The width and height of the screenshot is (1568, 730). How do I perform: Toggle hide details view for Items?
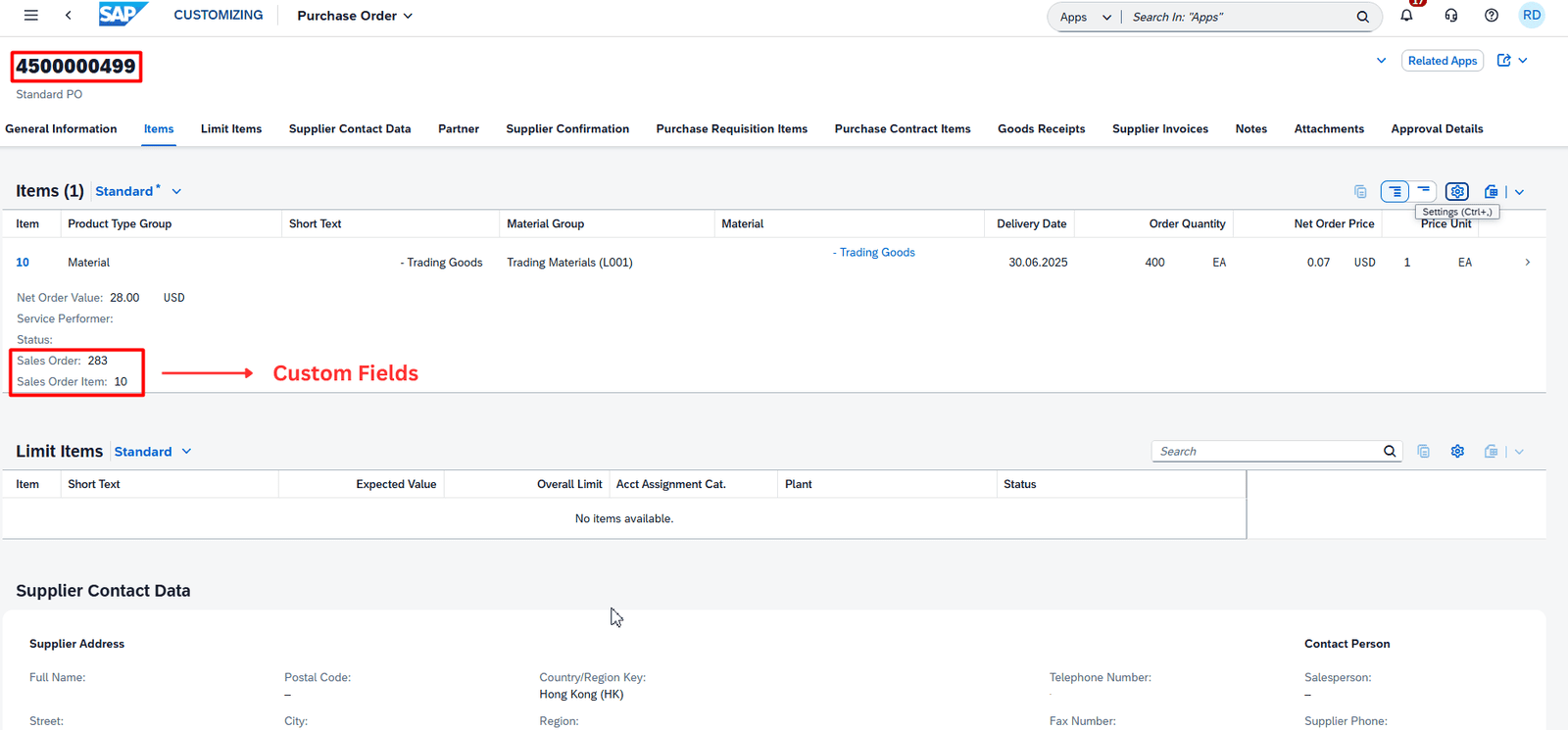click(x=1424, y=191)
